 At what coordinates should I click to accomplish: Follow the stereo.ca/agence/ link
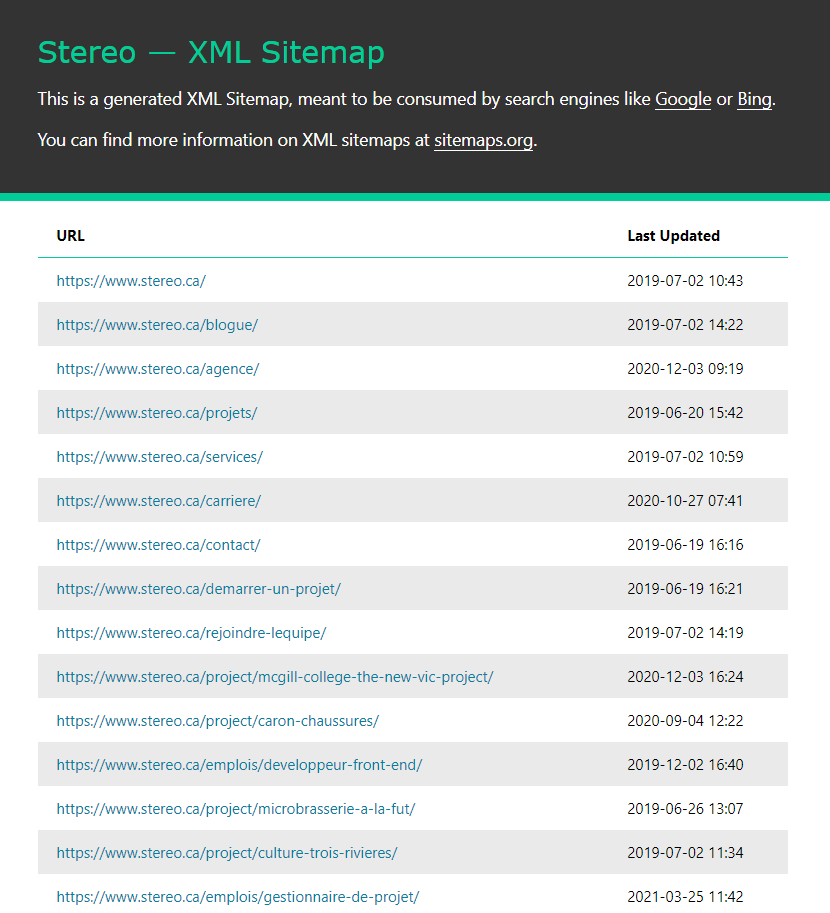[x=158, y=369]
